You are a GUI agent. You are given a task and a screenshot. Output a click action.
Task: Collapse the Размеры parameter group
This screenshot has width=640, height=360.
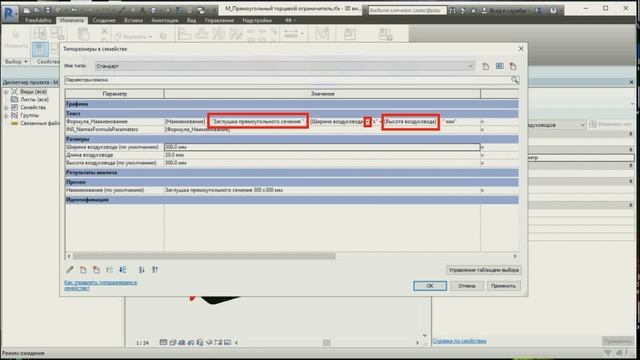click(291, 139)
